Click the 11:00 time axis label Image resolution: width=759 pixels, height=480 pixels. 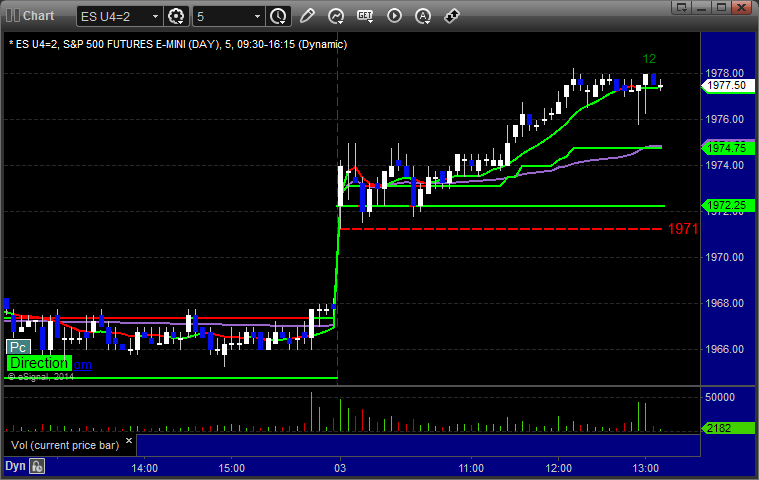point(471,468)
